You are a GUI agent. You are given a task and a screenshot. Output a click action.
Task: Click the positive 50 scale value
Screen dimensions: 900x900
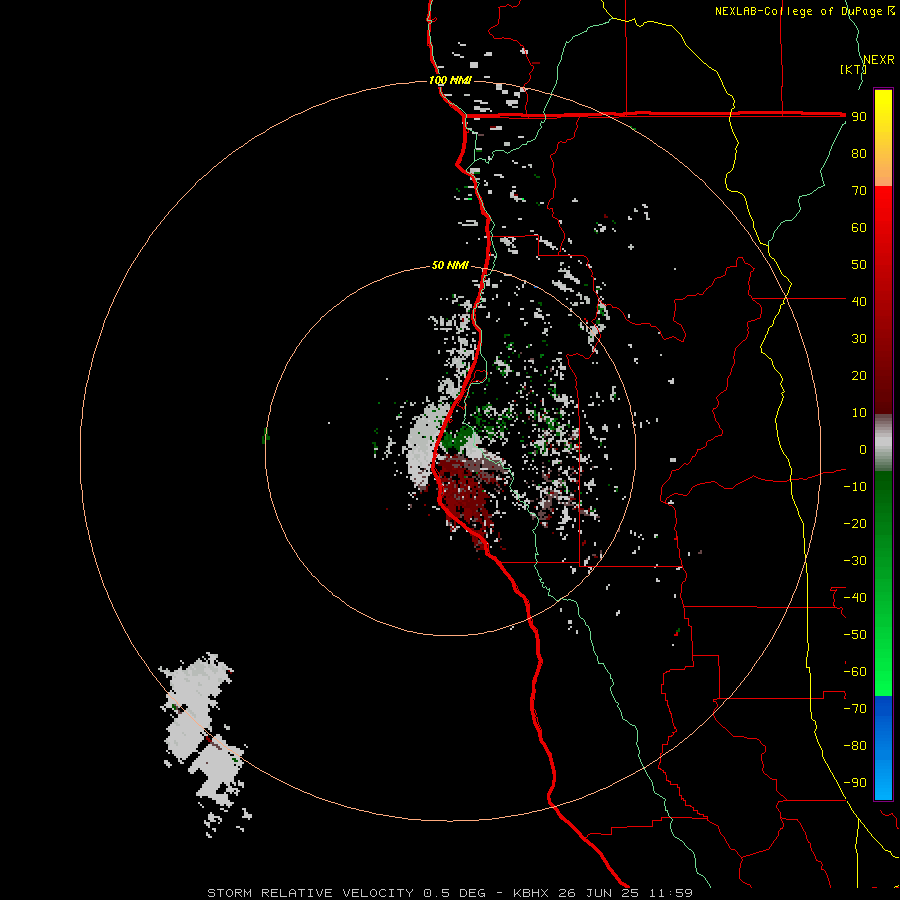pyautogui.click(x=859, y=265)
